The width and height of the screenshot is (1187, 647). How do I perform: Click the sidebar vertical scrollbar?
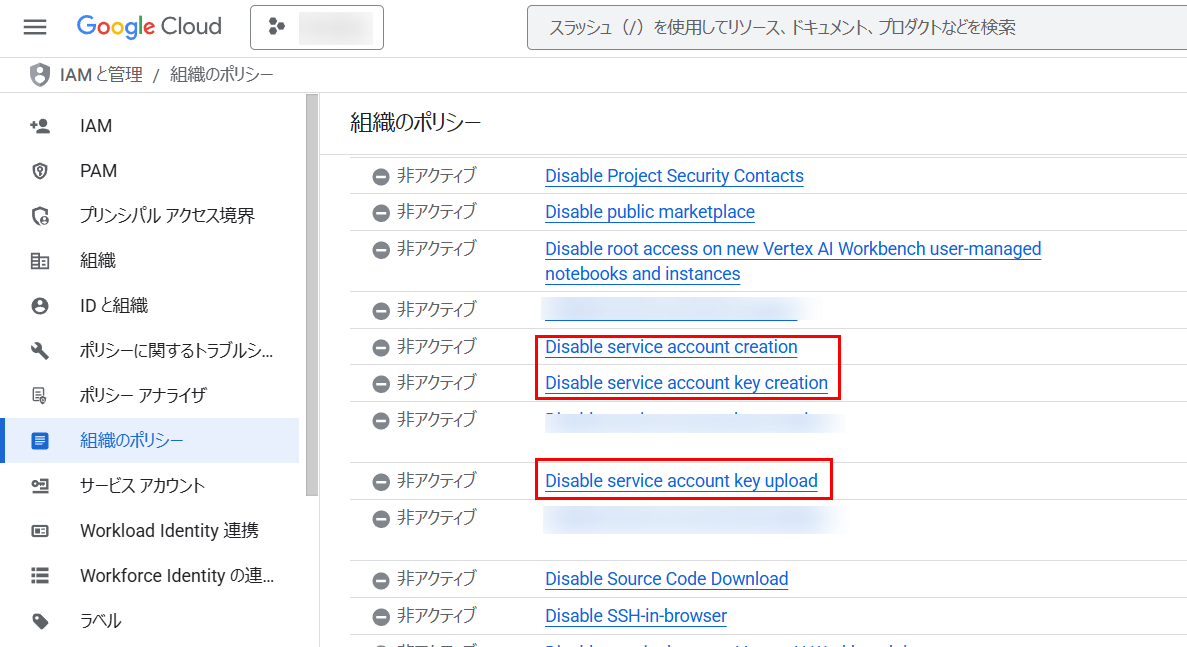coord(312,295)
